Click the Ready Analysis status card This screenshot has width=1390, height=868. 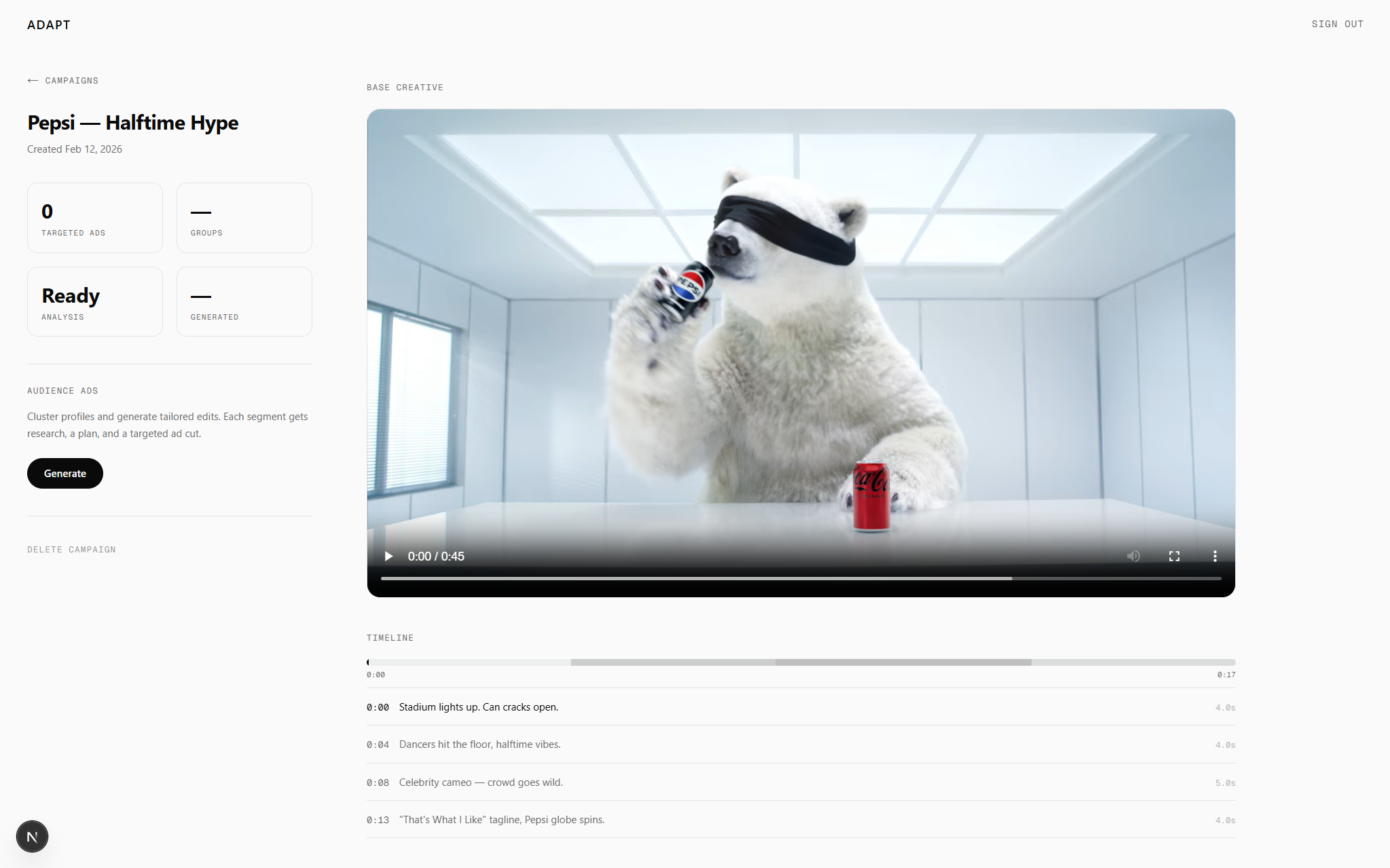coord(95,302)
